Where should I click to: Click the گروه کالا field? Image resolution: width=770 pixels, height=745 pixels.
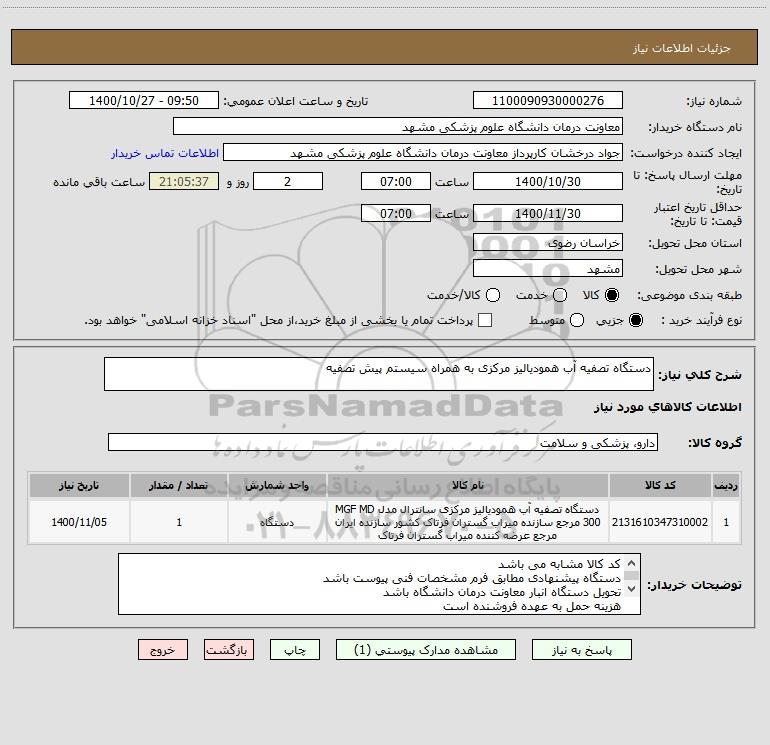[x=383, y=442]
